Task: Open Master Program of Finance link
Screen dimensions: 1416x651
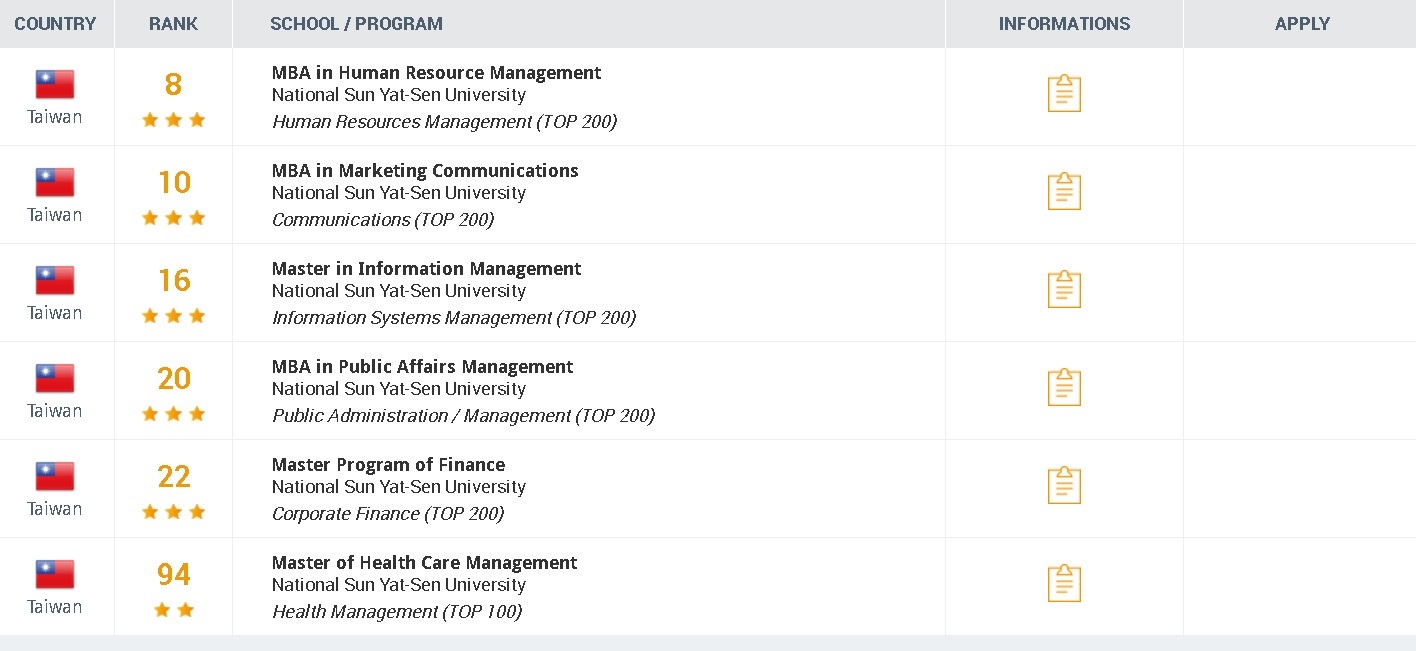Action: [388, 465]
